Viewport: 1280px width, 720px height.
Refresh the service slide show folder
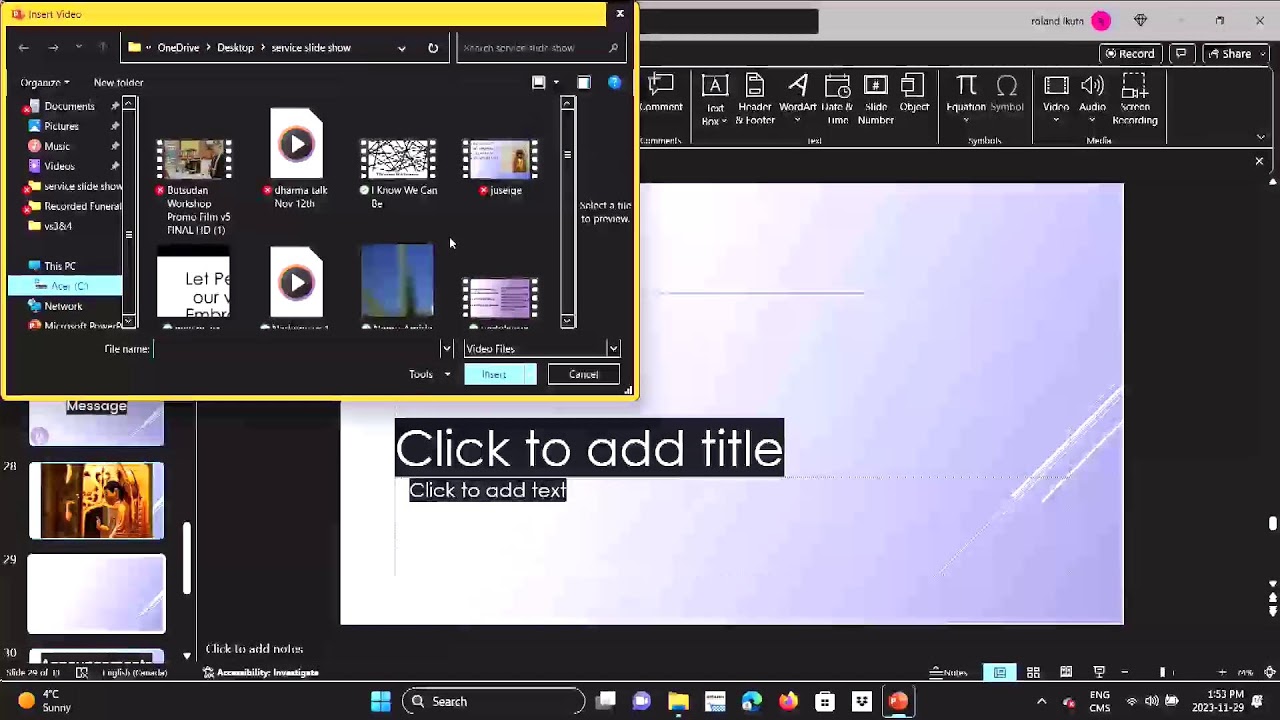[x=433, y=47]
